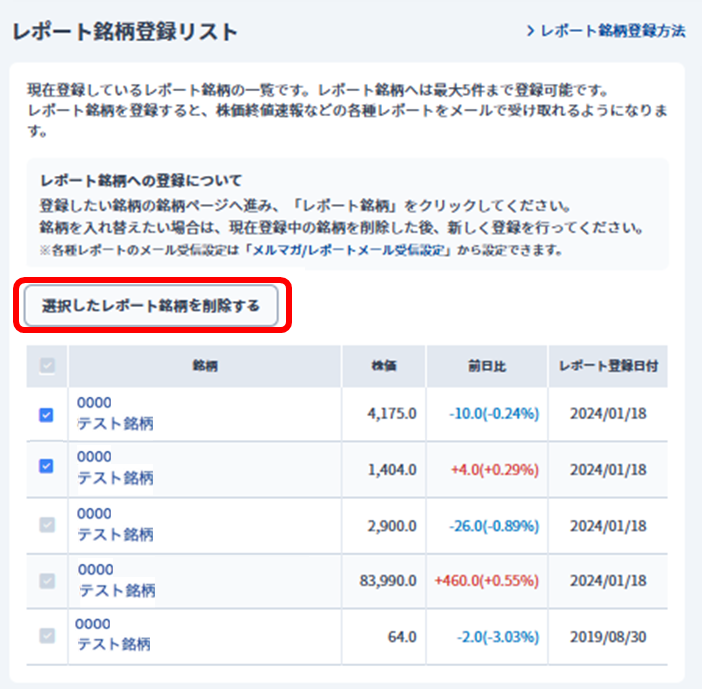Open テスト銘柄 link in the 4,175.0 row

[115, 424]
